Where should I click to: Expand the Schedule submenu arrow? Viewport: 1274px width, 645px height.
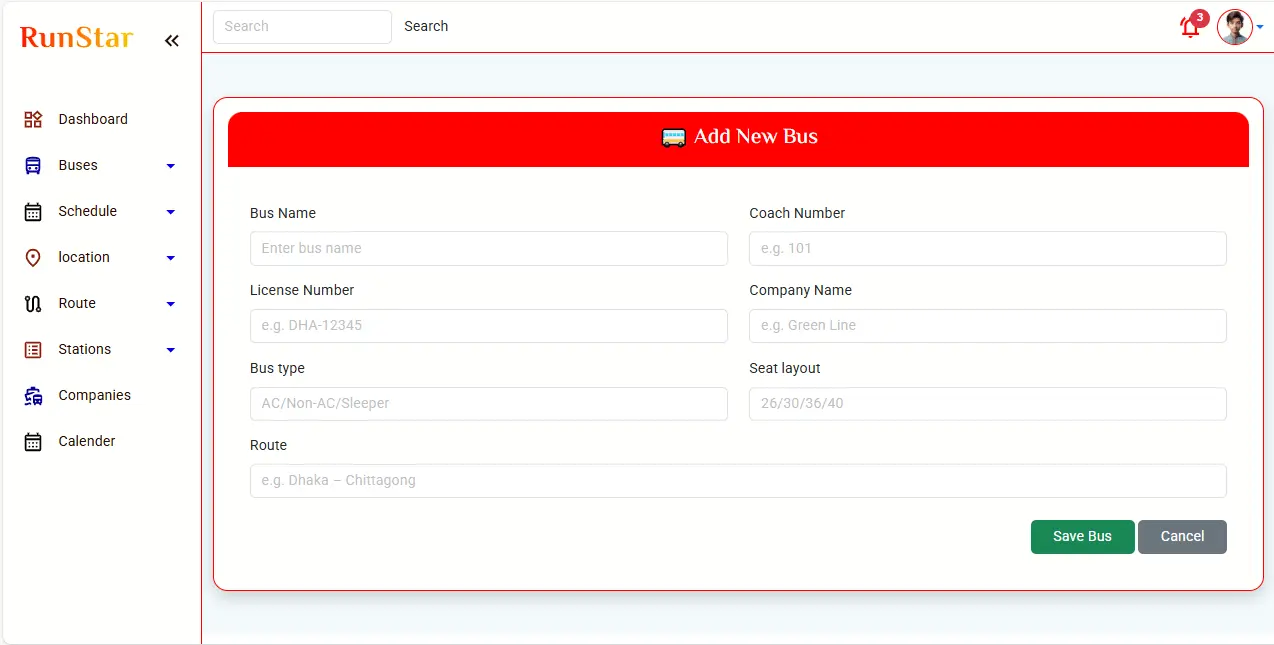point(171,212)
